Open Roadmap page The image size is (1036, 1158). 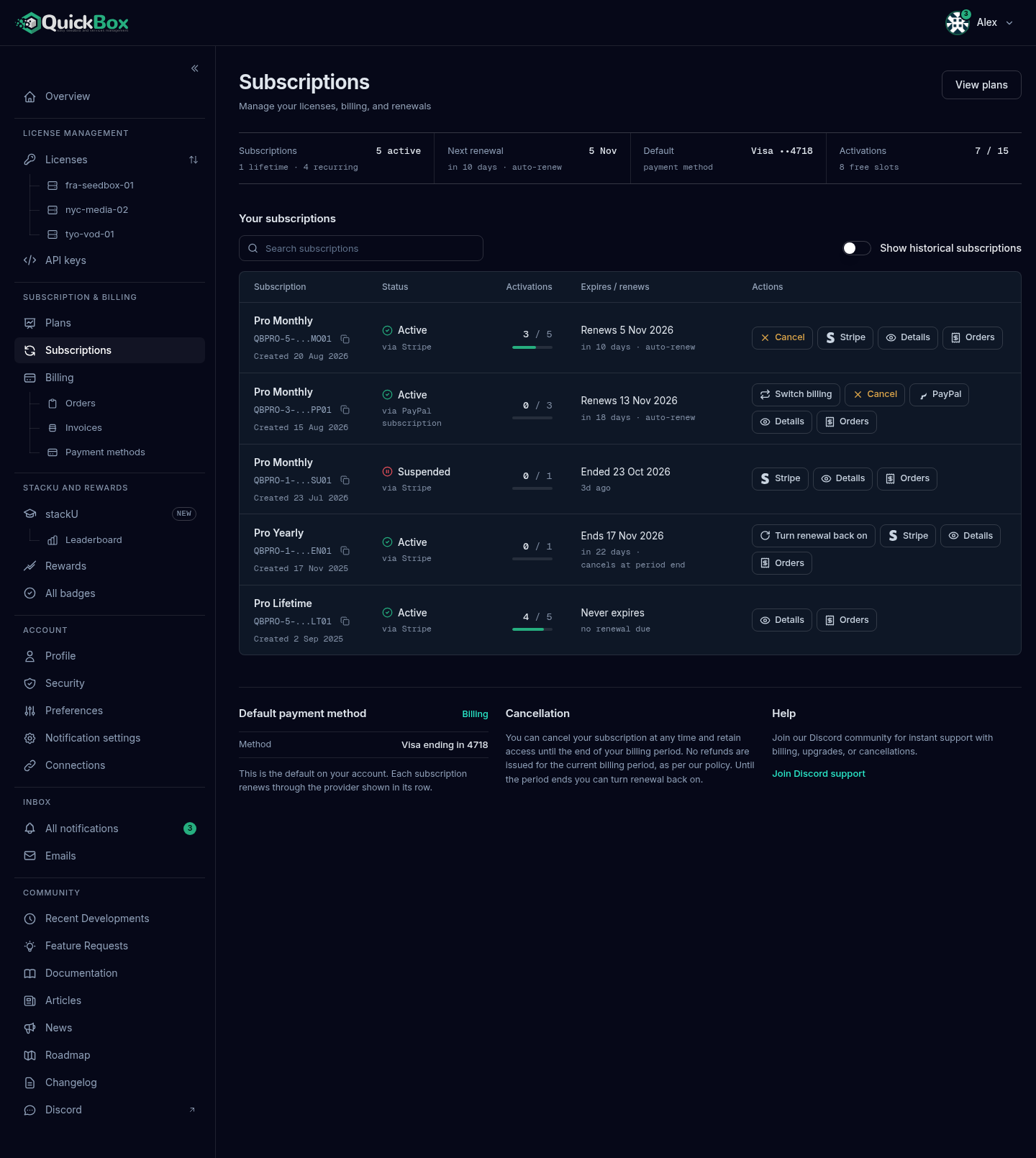(109, 1055)
